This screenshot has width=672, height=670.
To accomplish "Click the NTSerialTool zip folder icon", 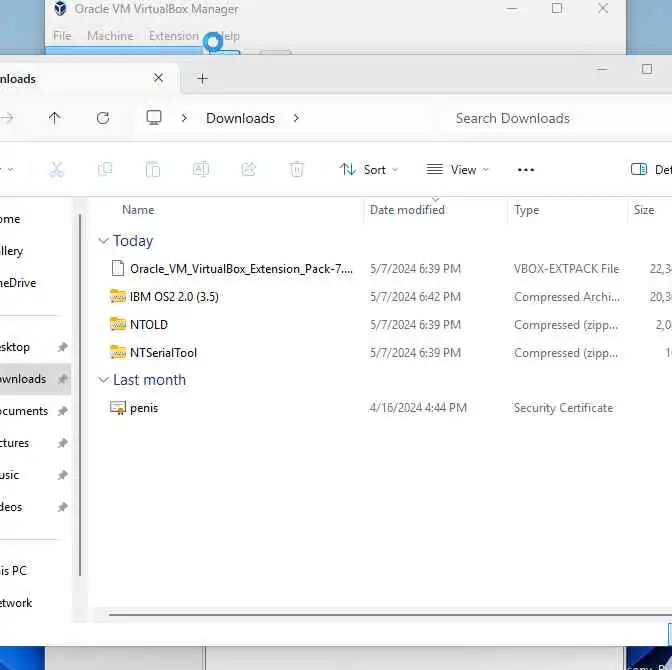I will [118, 352].
